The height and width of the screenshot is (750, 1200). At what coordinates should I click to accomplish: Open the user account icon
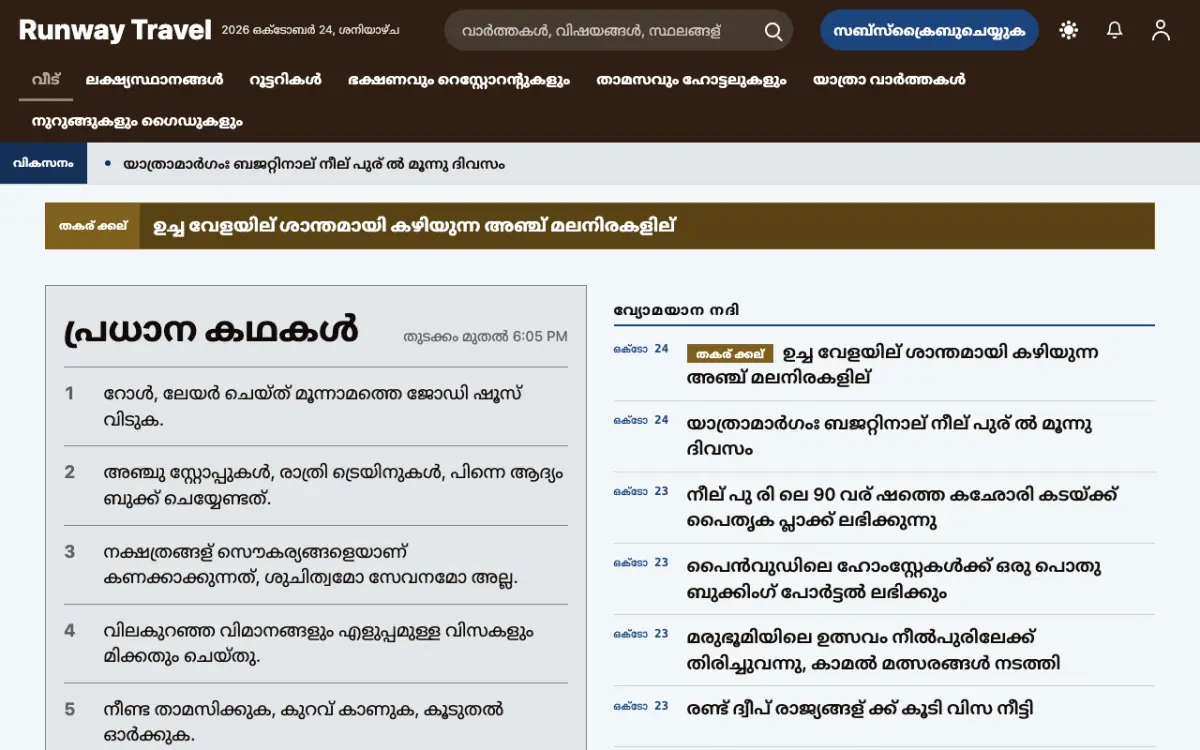1161,30
